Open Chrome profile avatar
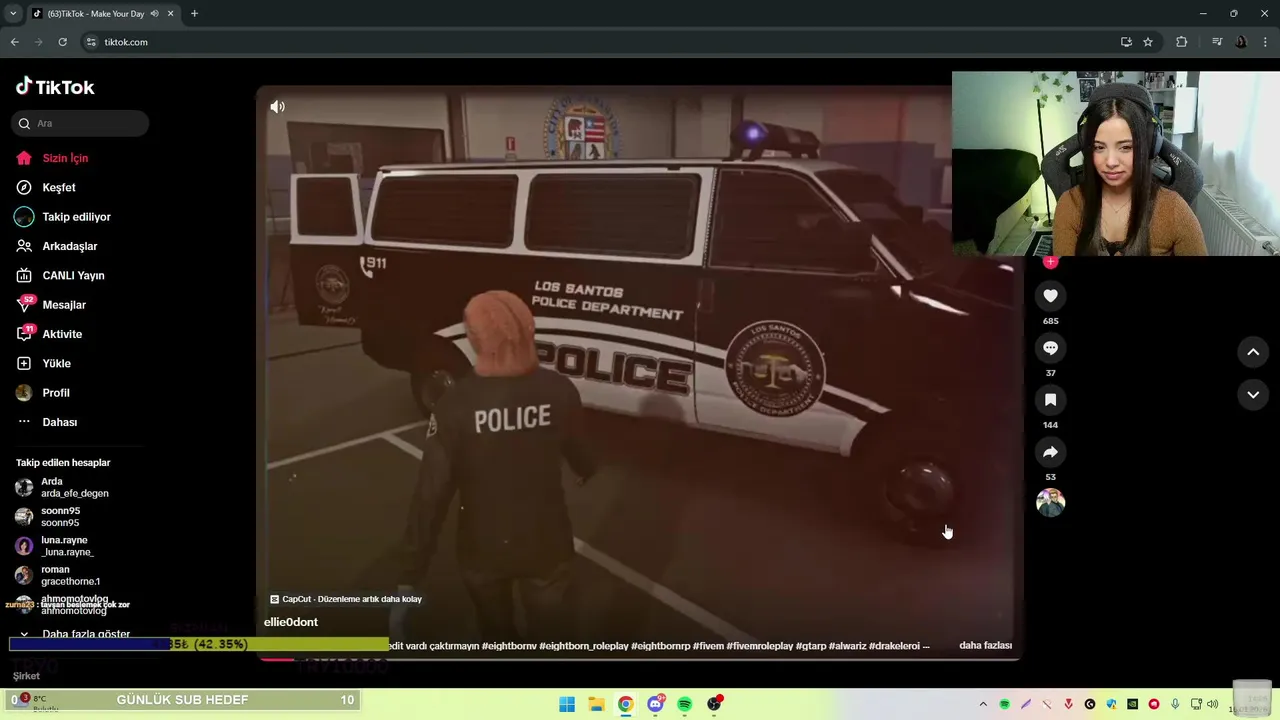This screenshot has width=1280, height=720. pyautogui.click(x=1241, y=42)
